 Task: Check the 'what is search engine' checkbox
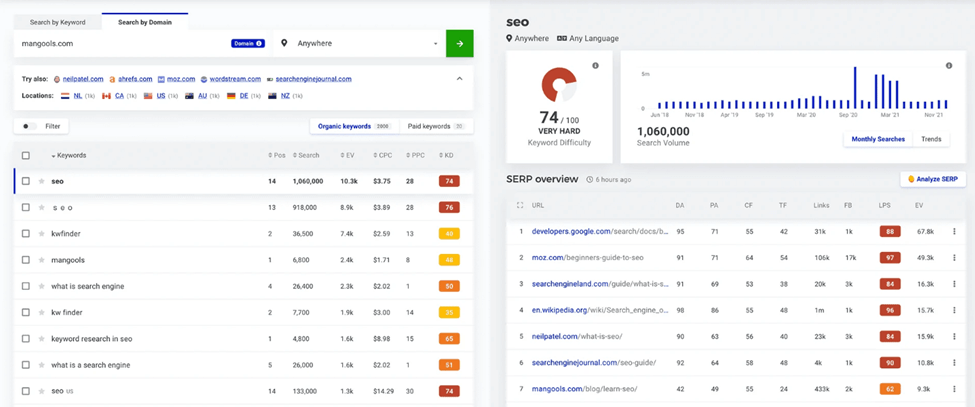25,286
